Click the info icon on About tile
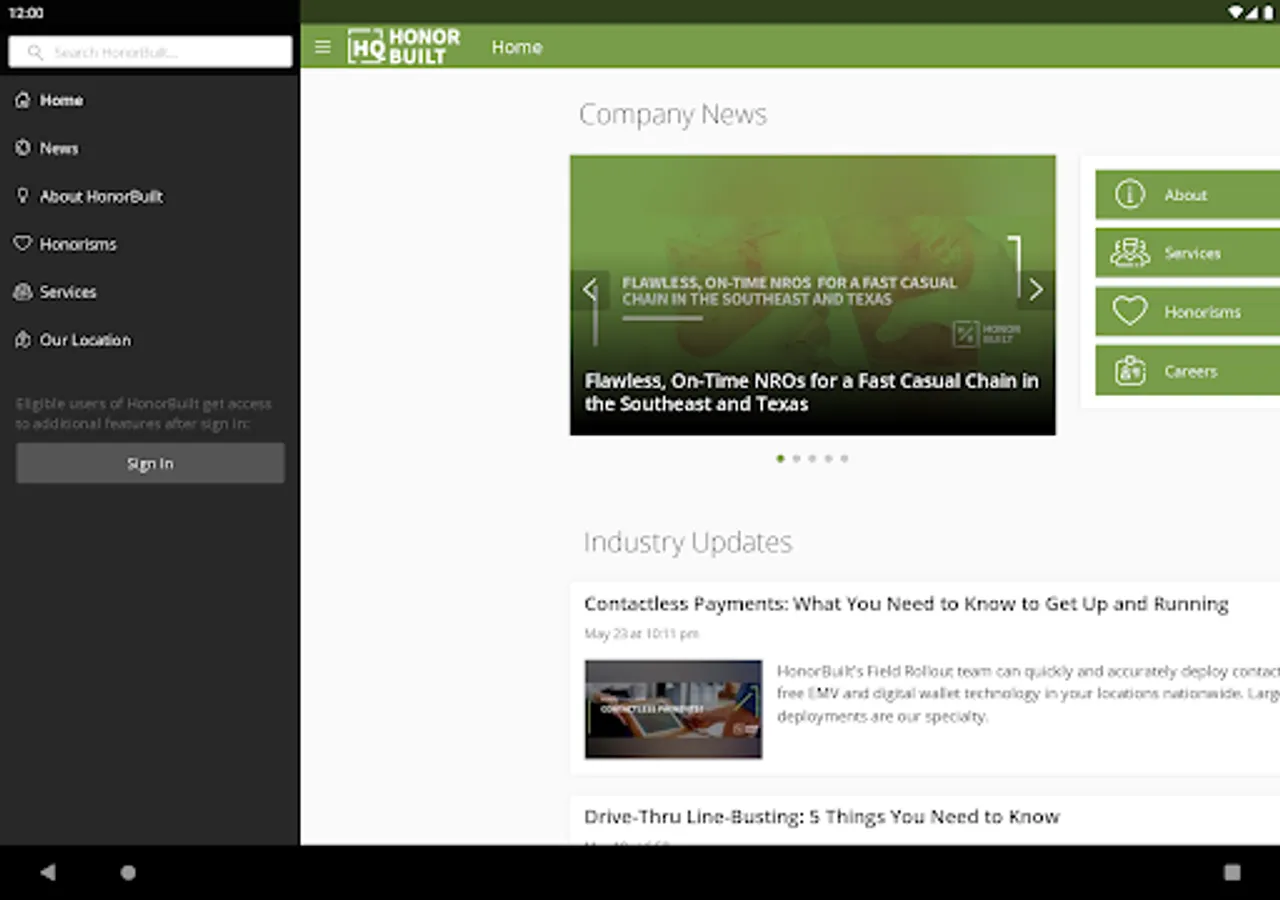The image size is (1280, 900). [x=1130, y=194]
